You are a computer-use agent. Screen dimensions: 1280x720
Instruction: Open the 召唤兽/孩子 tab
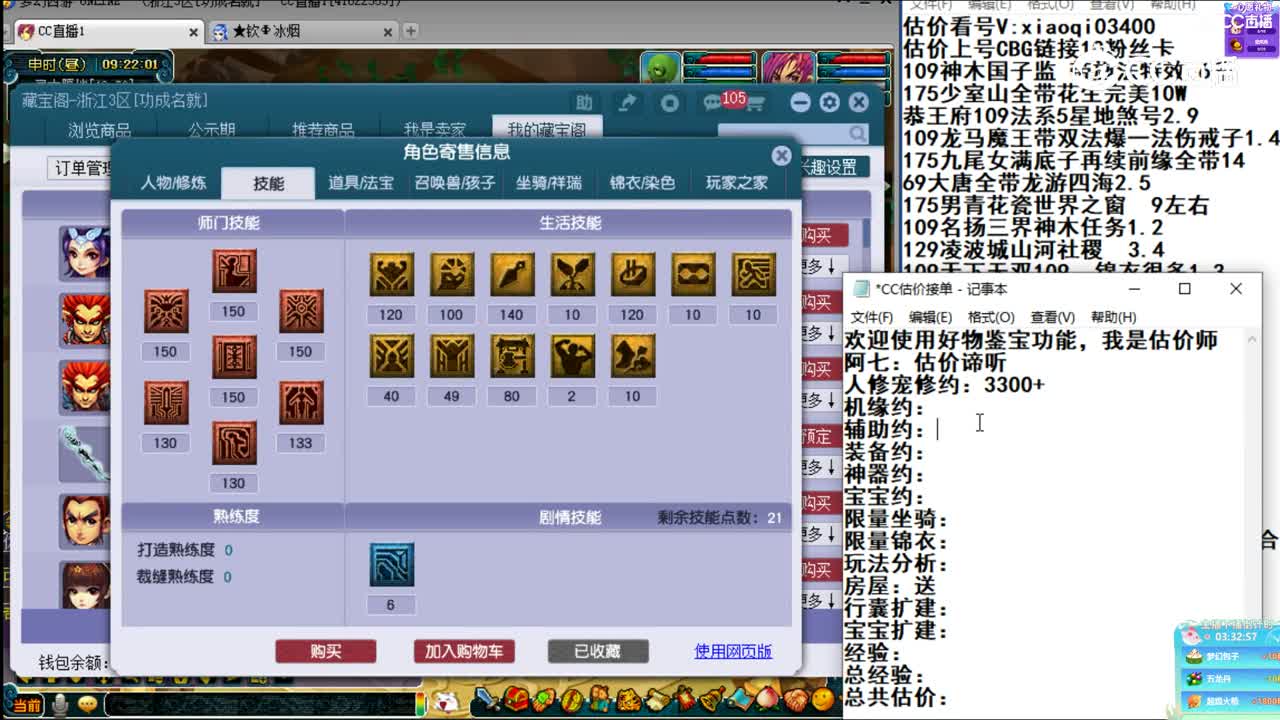point(455,183)
